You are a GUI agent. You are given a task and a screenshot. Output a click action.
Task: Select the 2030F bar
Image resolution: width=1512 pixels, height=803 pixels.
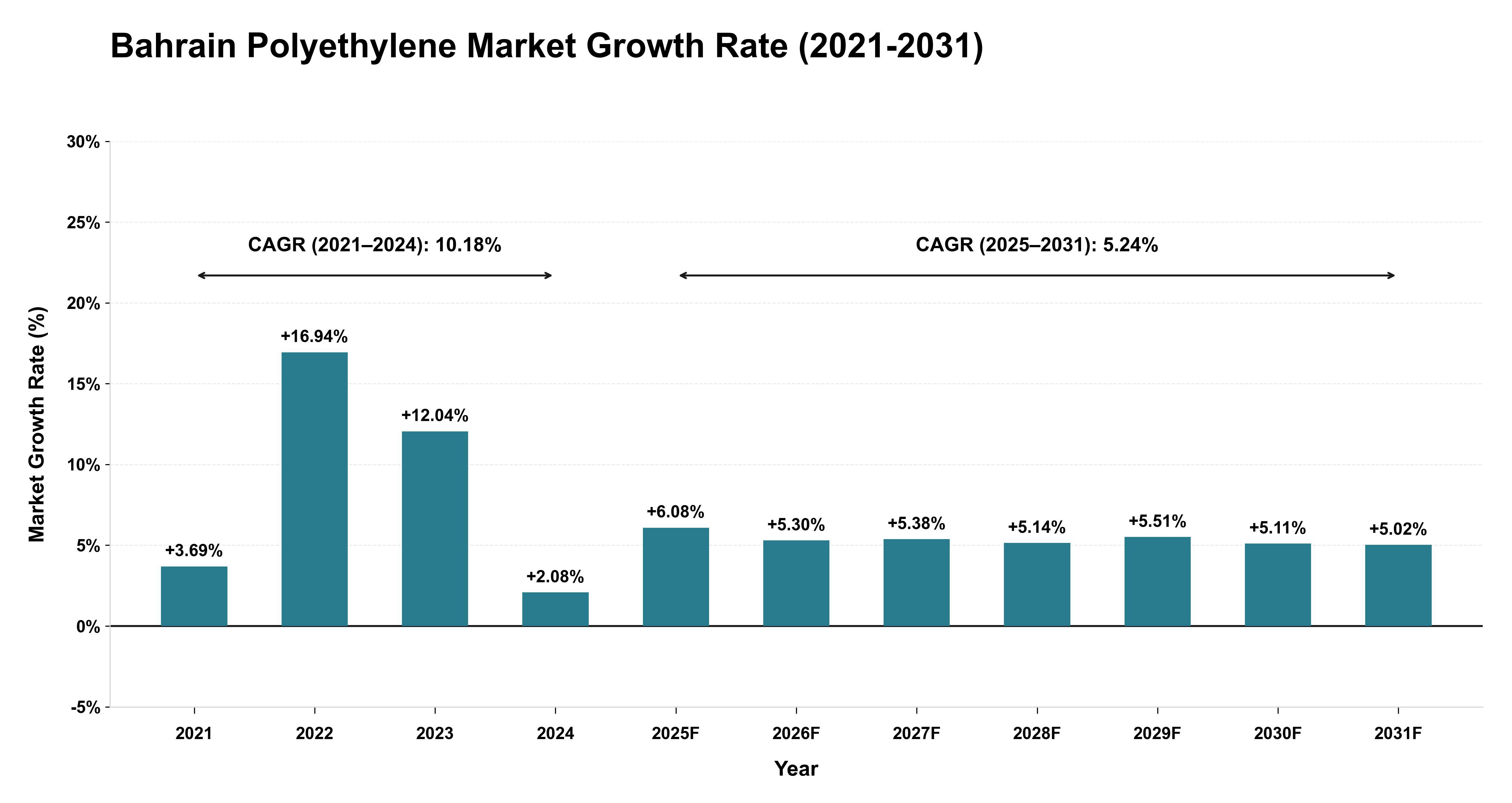[1278, 585]
